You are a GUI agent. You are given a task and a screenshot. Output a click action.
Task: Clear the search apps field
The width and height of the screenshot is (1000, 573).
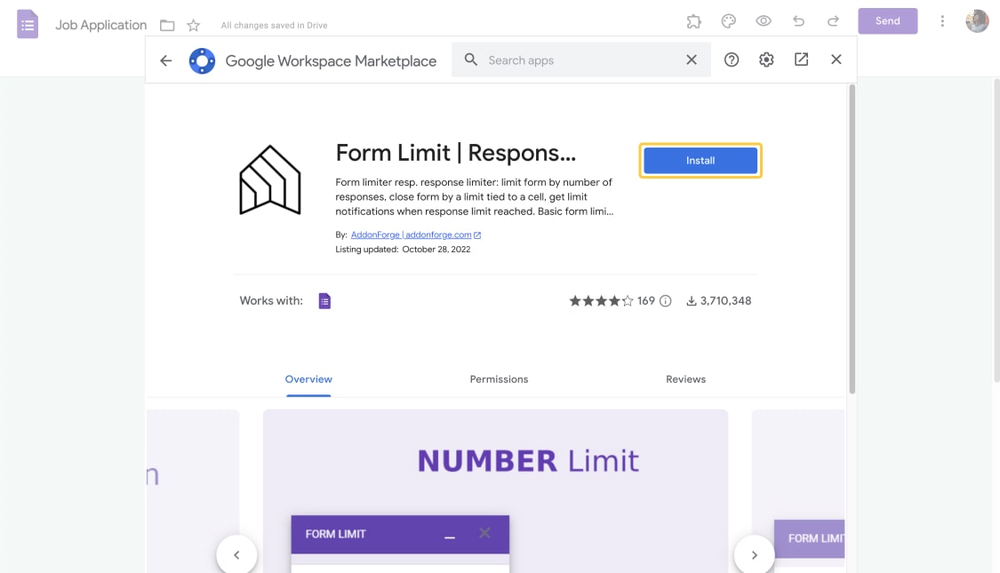[691, 60]
